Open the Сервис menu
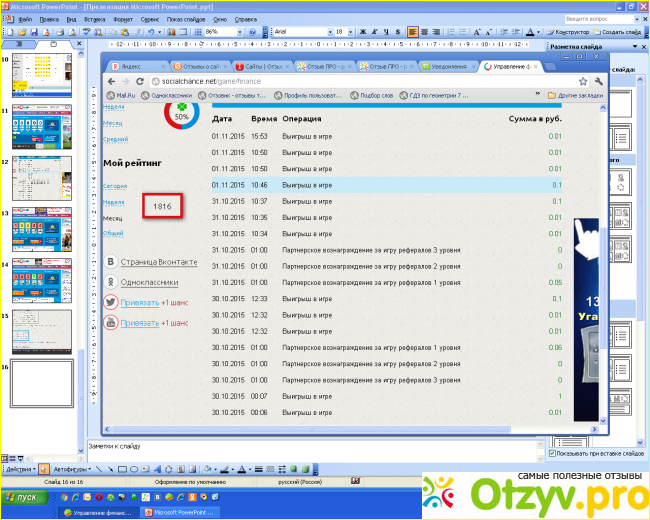Screen dimensions: 650x520 click(150, 19)
